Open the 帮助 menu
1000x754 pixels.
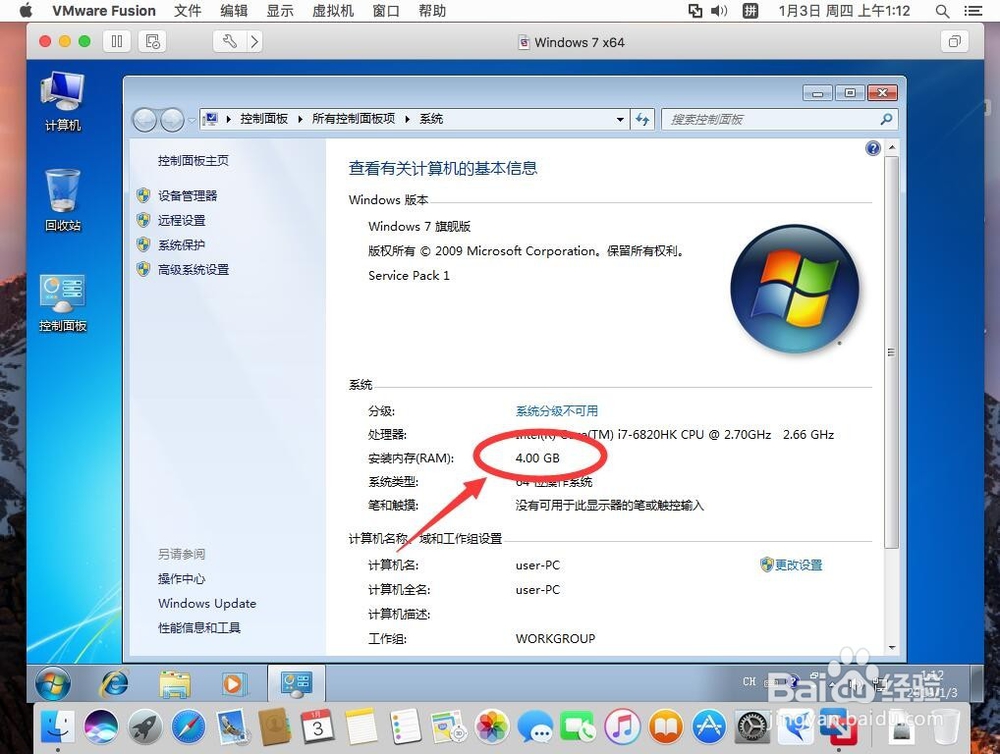click(432, 11)
